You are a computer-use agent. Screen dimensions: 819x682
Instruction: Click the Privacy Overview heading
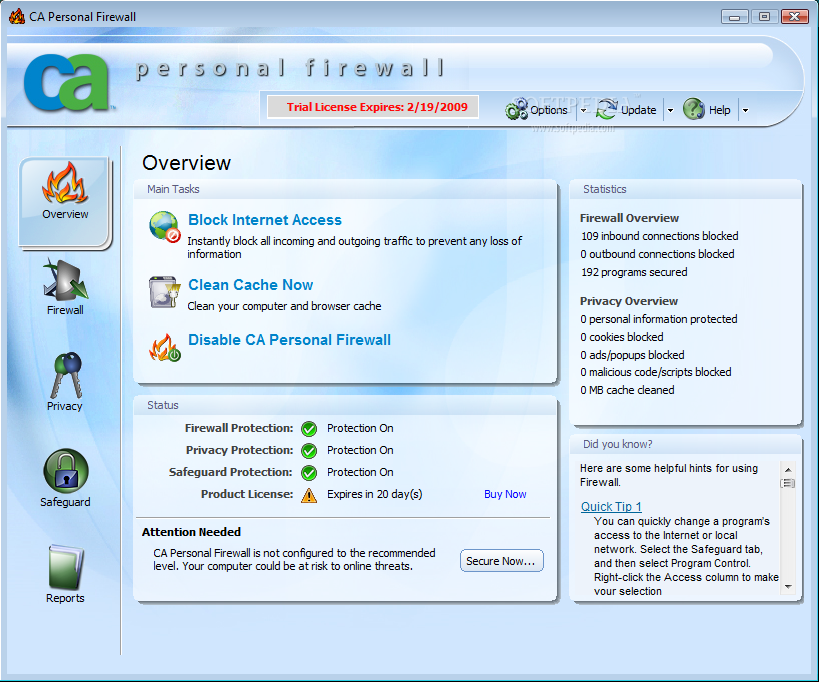(629, 301)
